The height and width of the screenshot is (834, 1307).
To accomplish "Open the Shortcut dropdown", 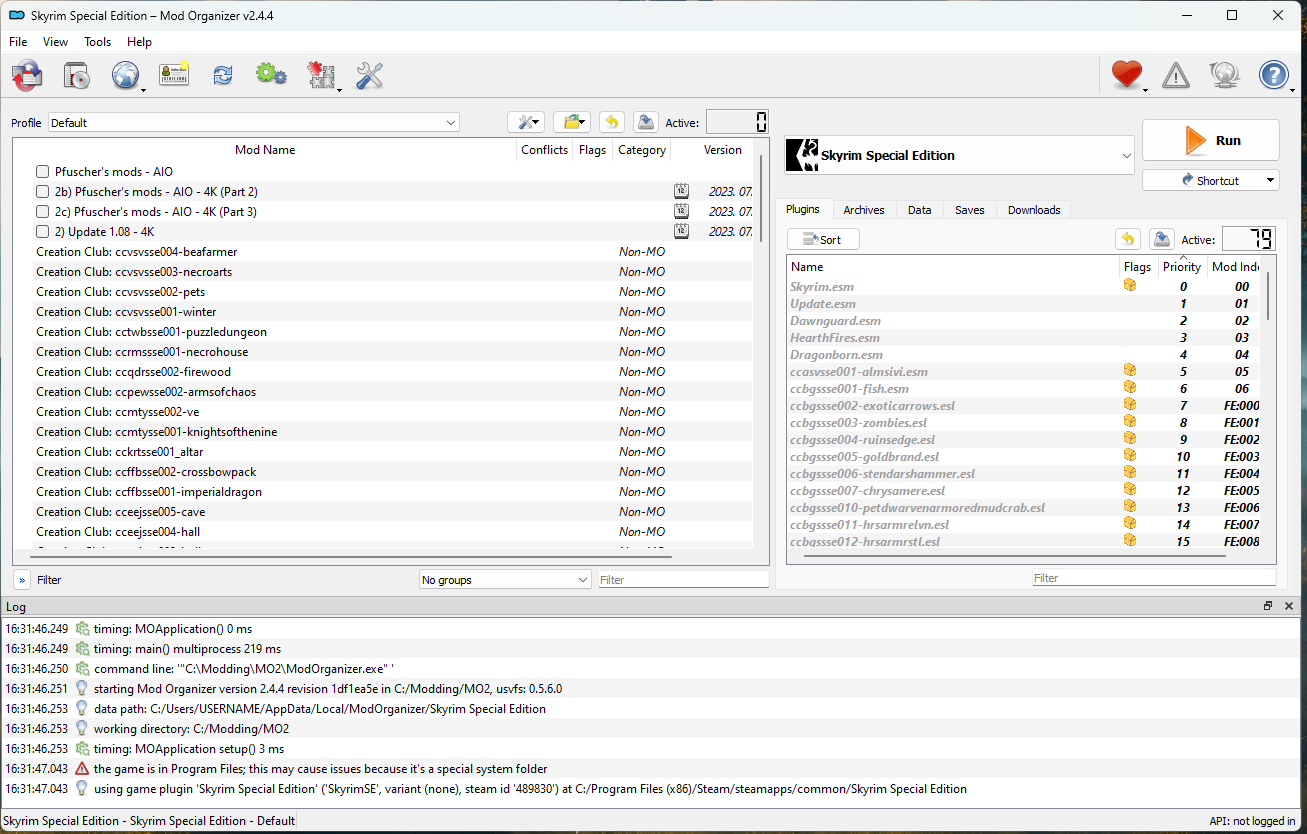I will pos(1211,180).
